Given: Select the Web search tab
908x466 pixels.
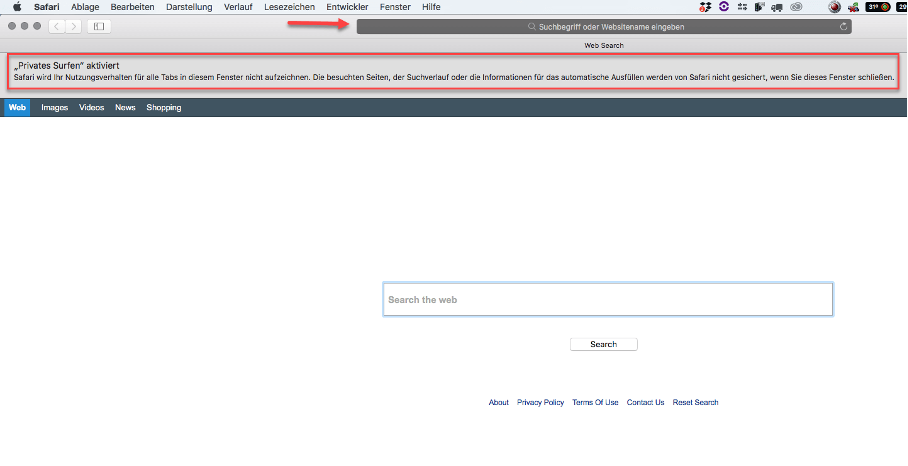Looking at the screenshot, I should (17, 107).
